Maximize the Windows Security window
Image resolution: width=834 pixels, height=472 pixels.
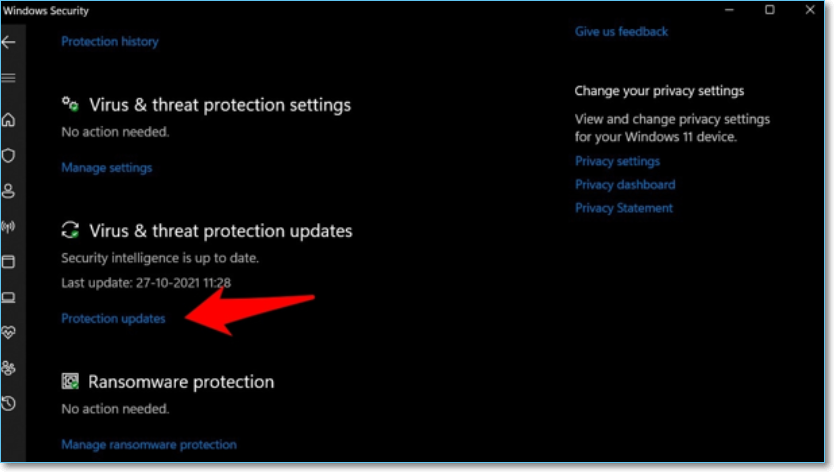click(769, 10)
